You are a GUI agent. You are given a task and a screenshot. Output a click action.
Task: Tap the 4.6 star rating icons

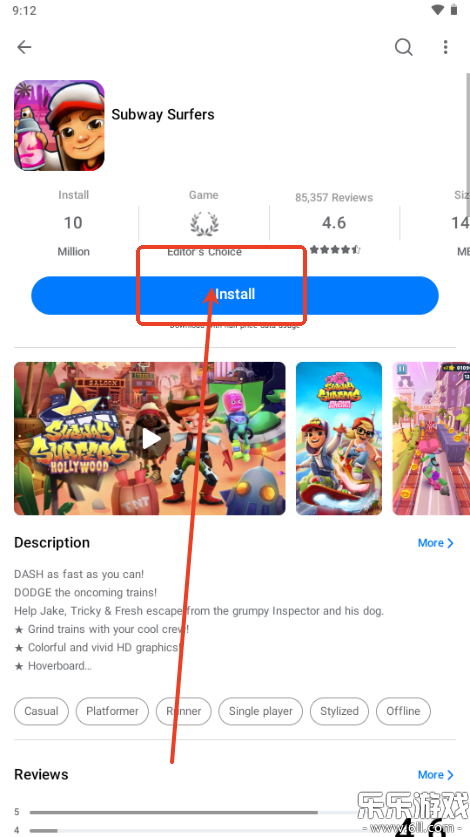click(335, 249)
